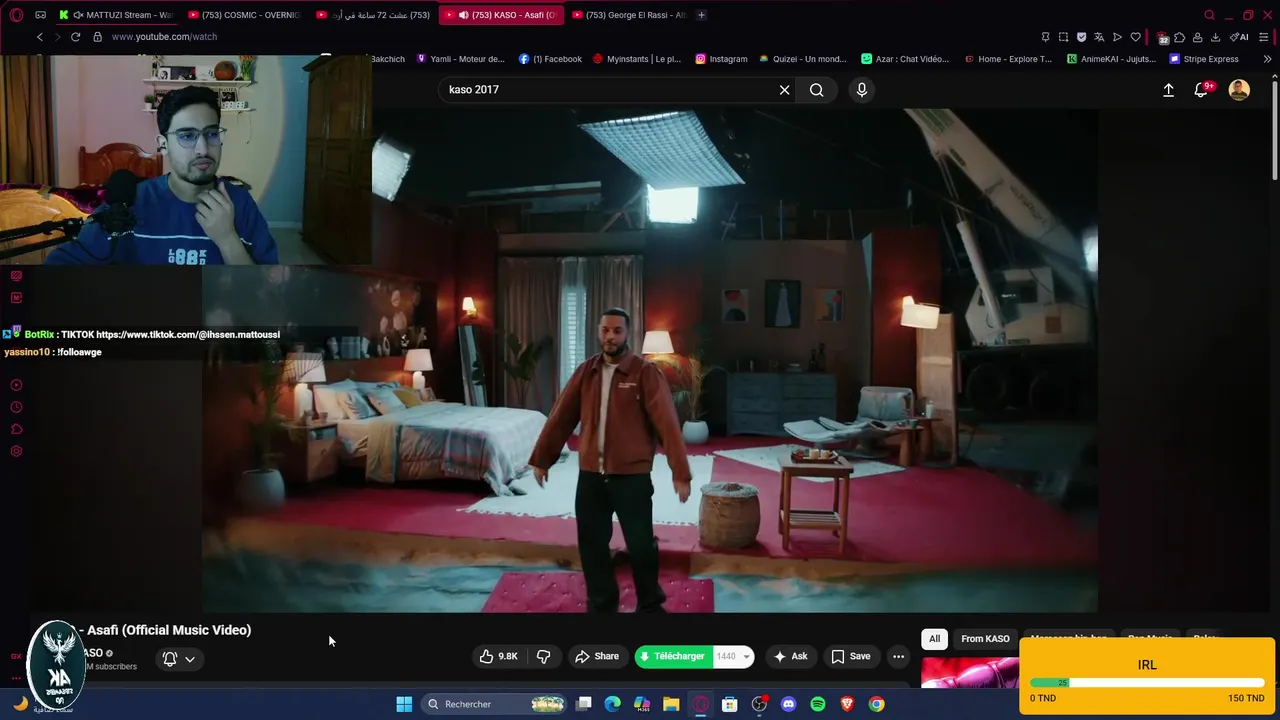The width and height of the screenshot is (1280, 720).
Task: Open File Explorer from the taskbar
Action: pyautogui.click(x=671, y=704)
